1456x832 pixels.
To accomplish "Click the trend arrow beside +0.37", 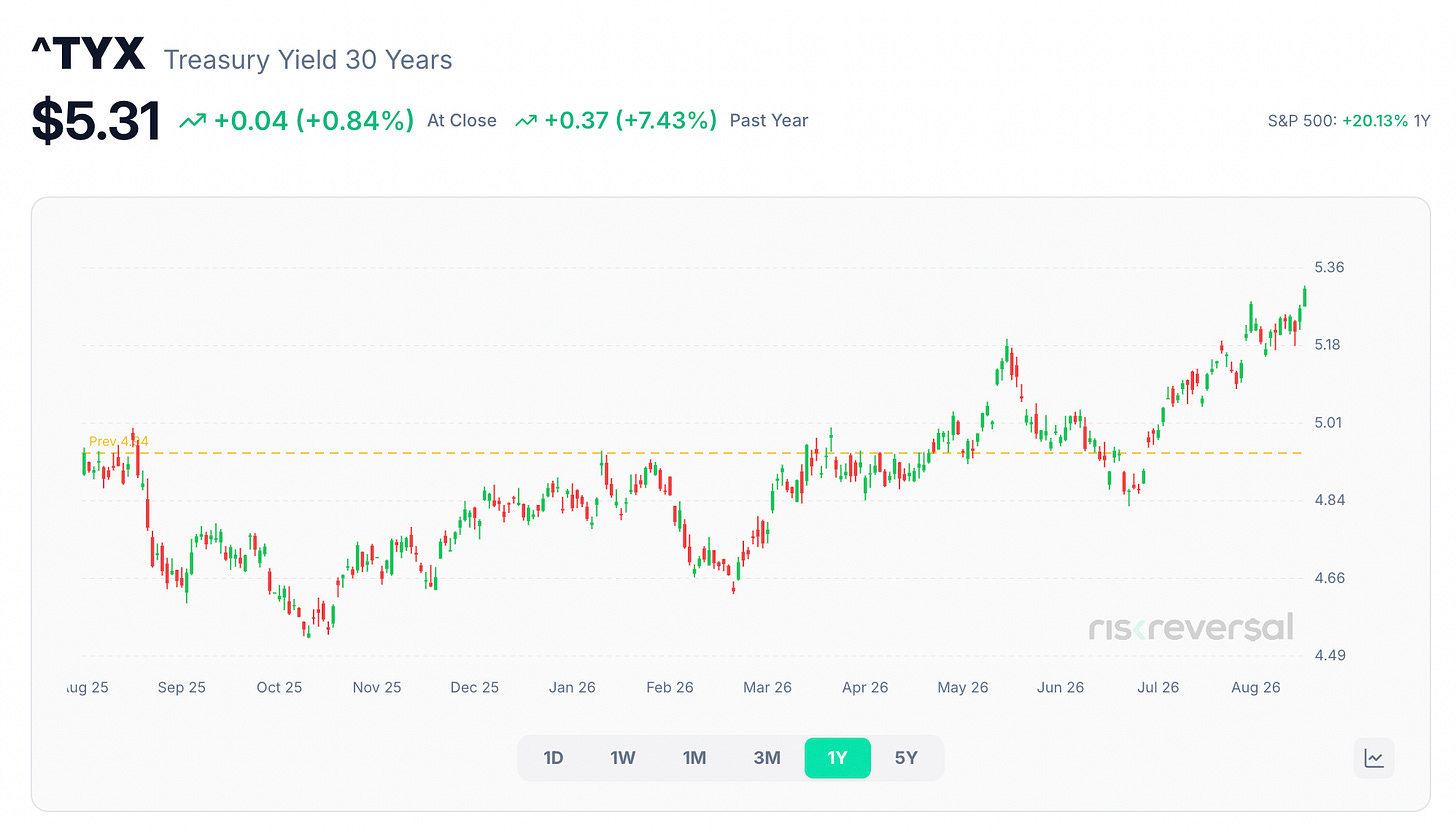I will point(526,121).
